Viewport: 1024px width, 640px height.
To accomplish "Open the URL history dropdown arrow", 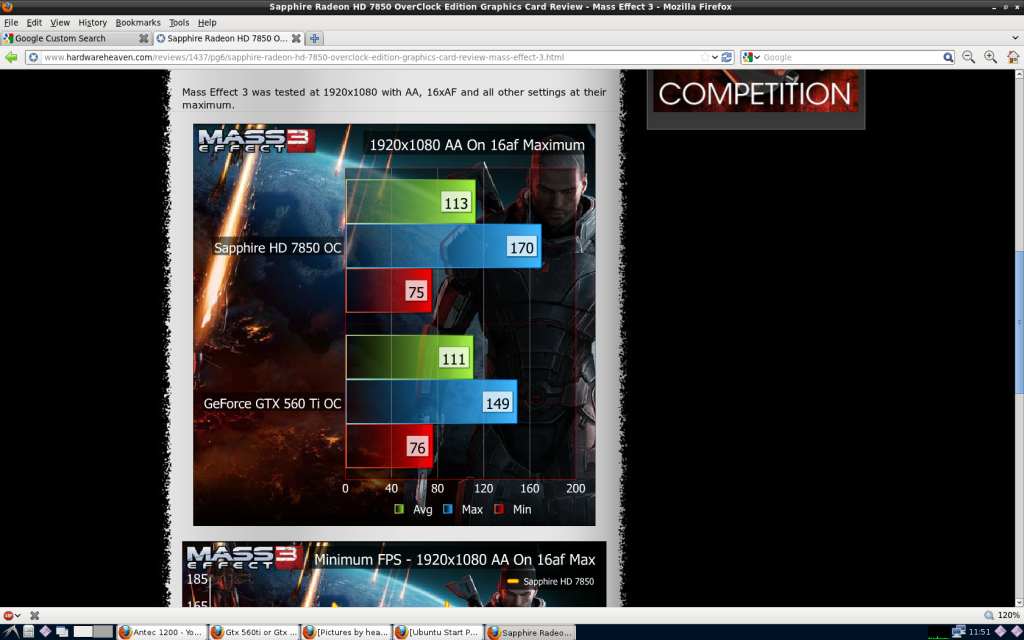I will click(x=715, y=57).
